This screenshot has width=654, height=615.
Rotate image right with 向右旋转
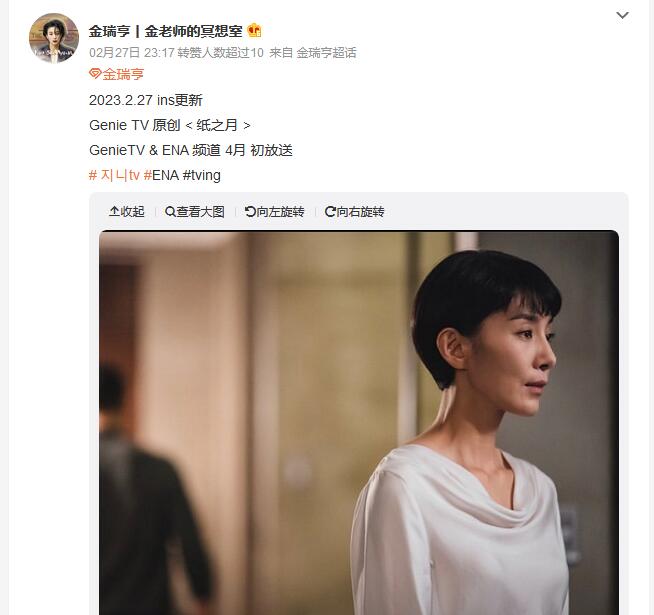click(x=355, y=212)
